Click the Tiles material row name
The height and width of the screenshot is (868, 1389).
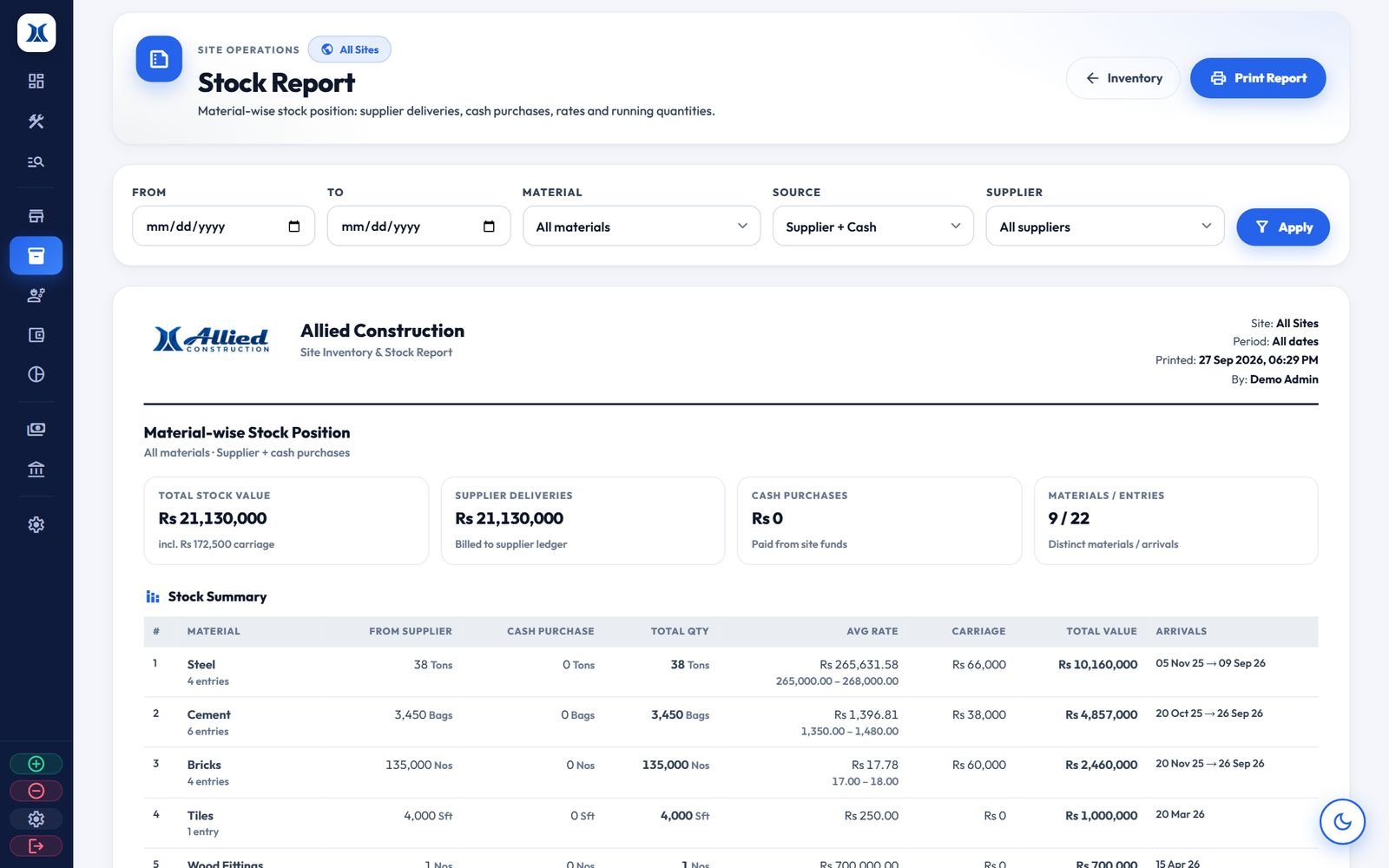(x=201, y=816)
